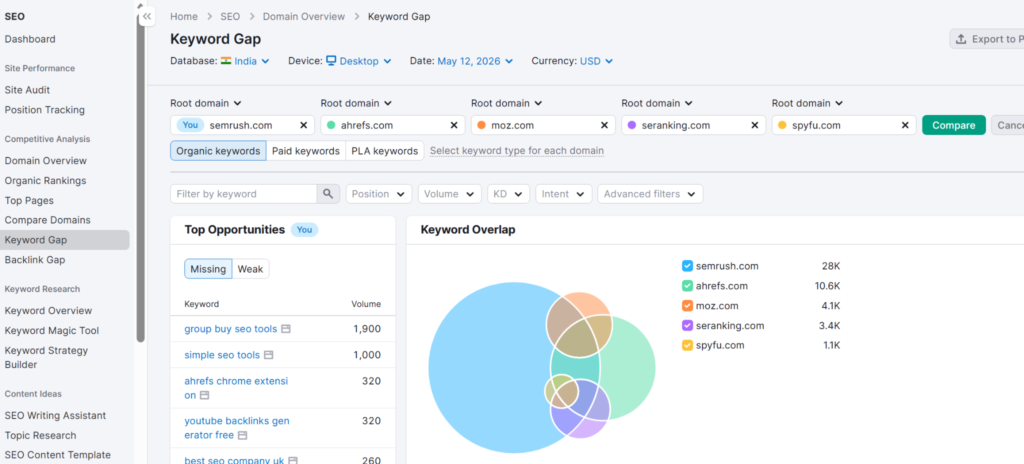Viewport: 1024px width, 464px height.
Task: Remove semrush.com domain with X
Action: click(x=303, y=125)
